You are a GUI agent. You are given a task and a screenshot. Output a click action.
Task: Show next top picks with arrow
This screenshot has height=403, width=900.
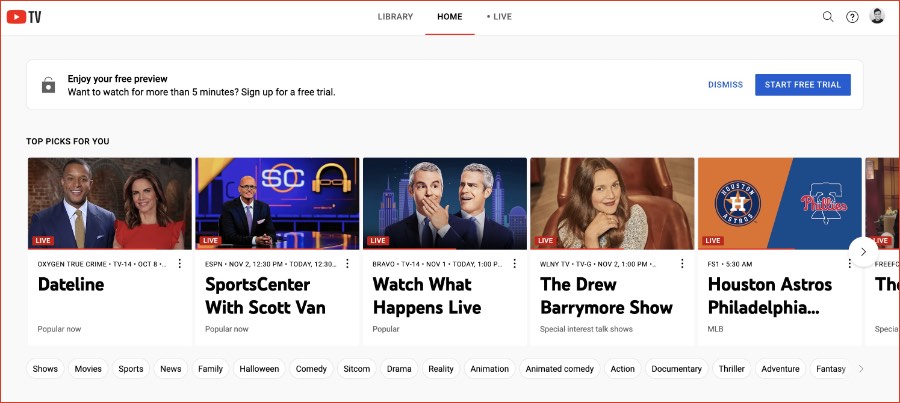(863, 252)
